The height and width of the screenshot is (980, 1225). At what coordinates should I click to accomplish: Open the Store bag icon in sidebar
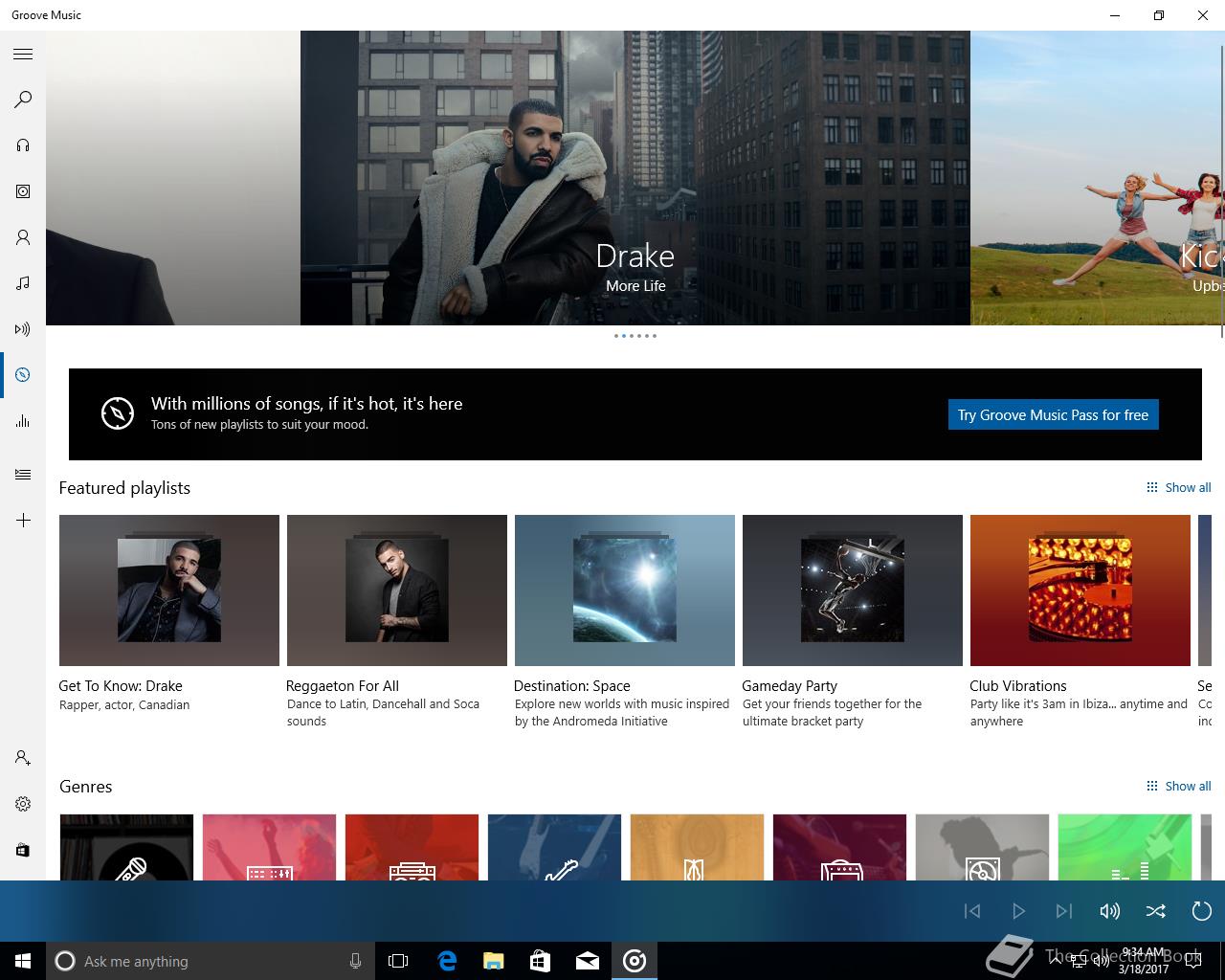(x=23, y=850)
